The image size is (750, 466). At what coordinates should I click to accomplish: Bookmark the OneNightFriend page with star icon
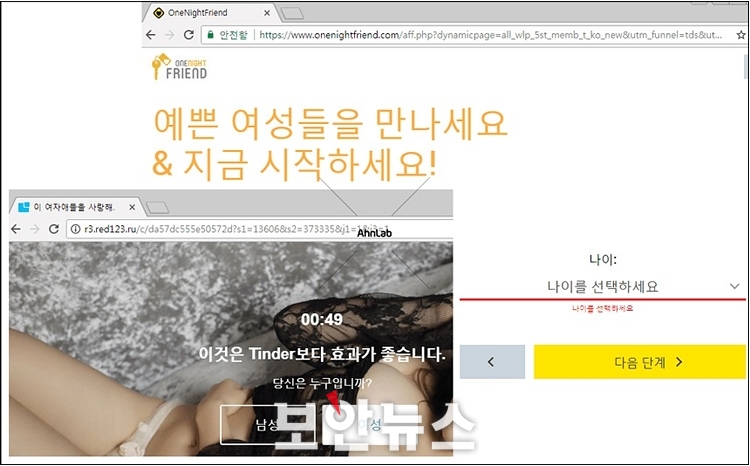click(x=740, y=35)
